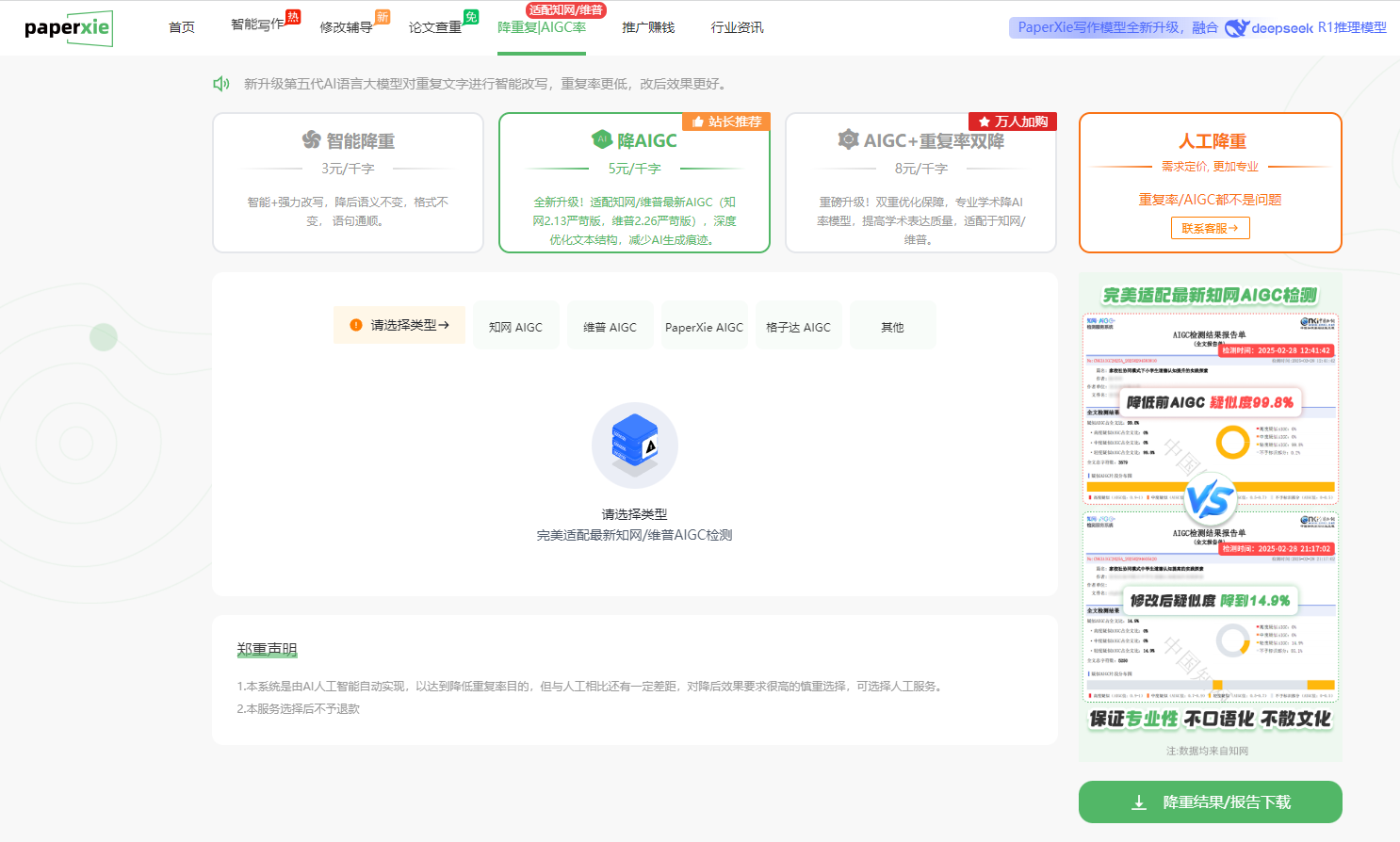Open the 智能写作 menu item
This screenshot has width=1400, height=842.
coord(257,24)
